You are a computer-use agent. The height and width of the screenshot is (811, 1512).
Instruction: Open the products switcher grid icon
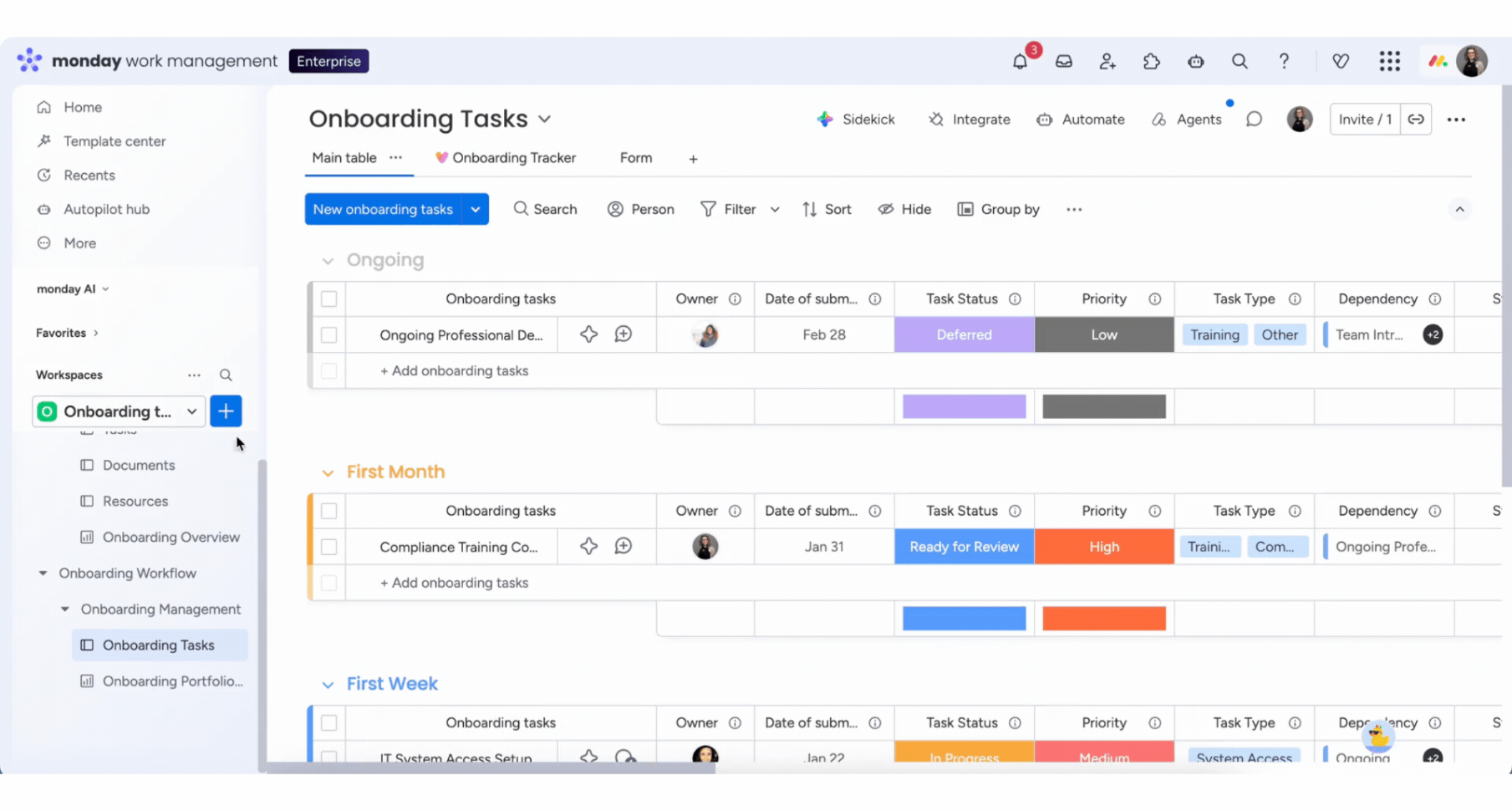click(x=1389, y=61)
